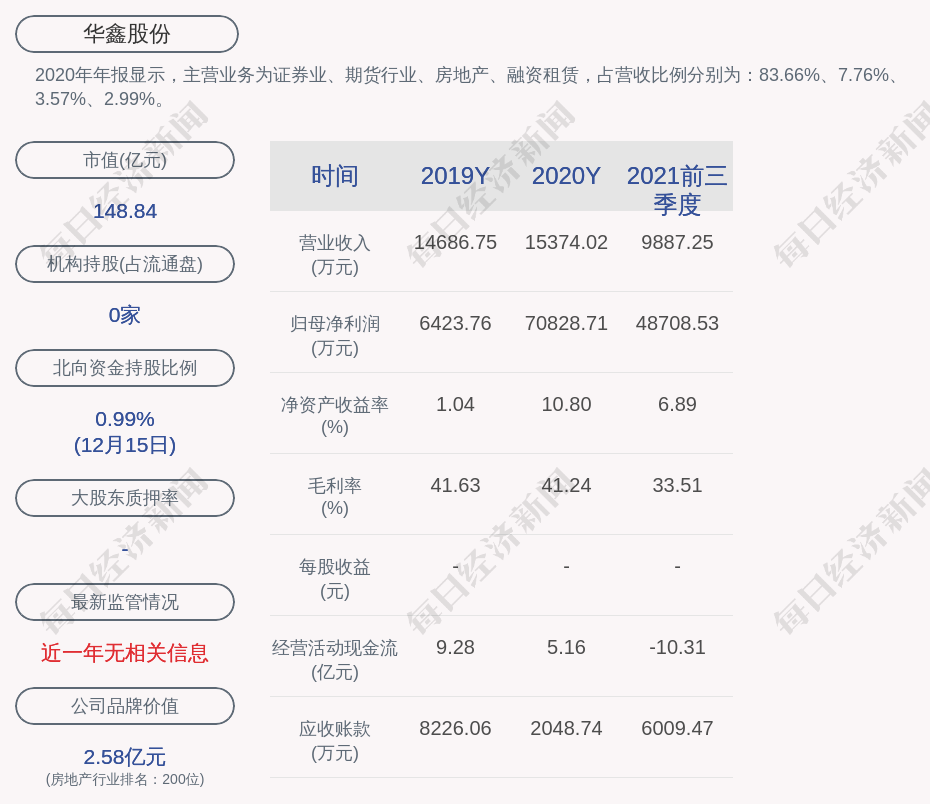Click cash flow value 9.28

click(455, 647)
